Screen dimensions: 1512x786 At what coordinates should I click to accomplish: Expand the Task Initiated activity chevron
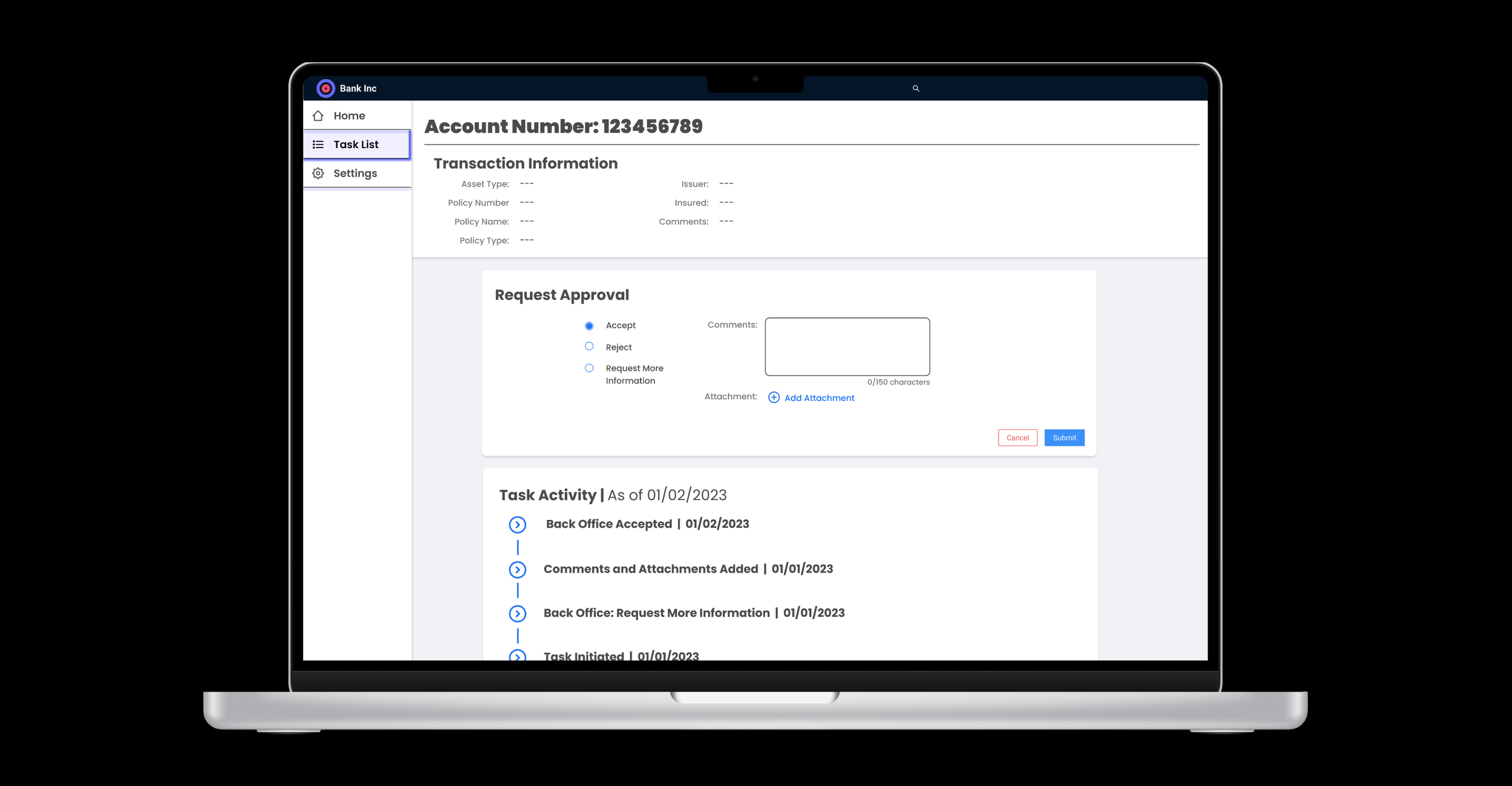517,655
